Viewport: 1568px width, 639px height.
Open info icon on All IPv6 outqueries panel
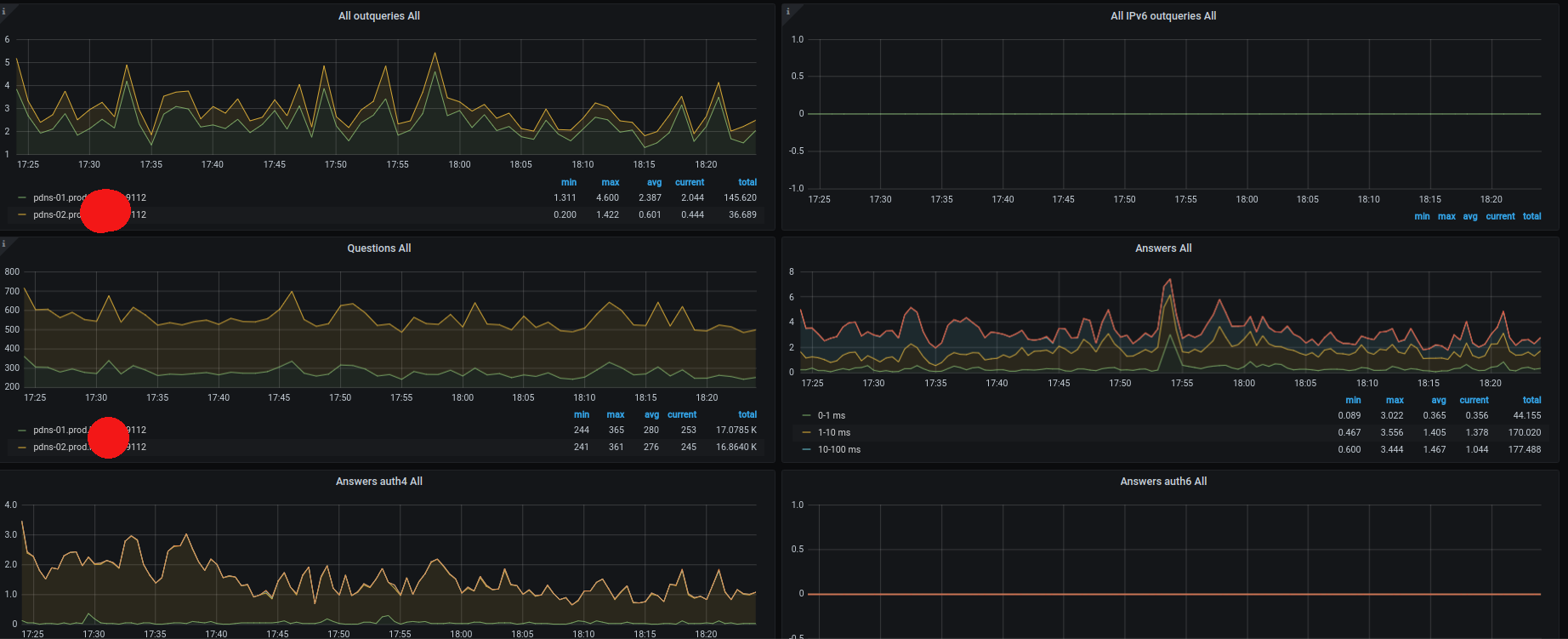tap(788, 11)
